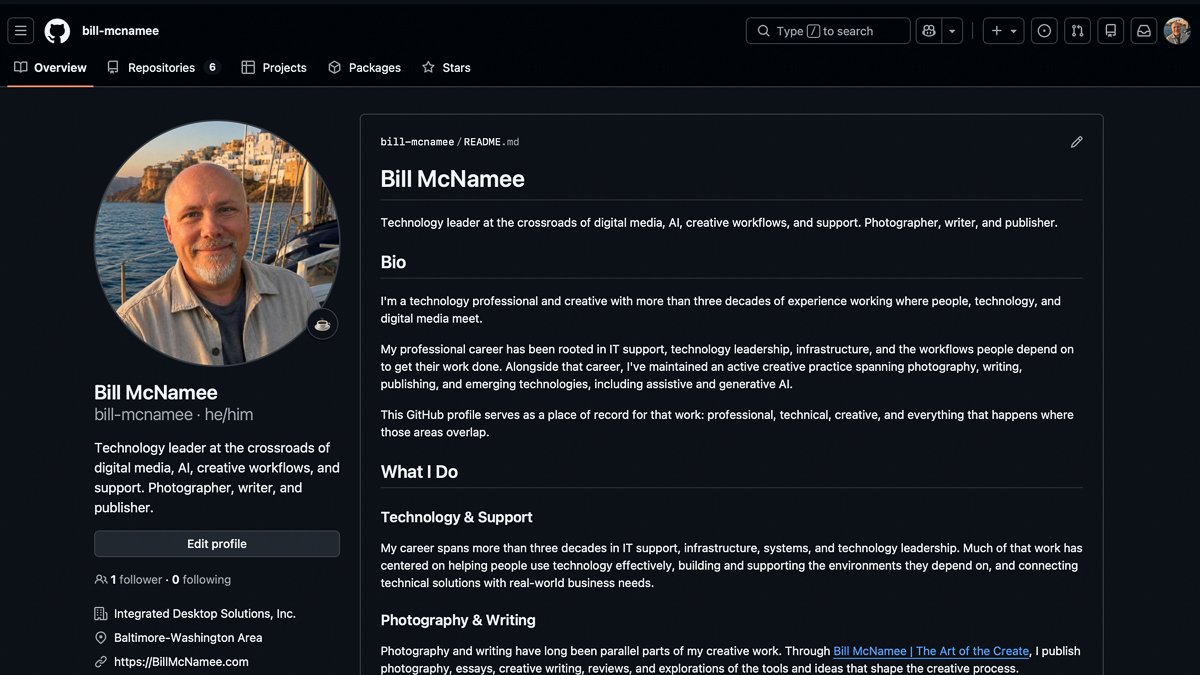Click the search field 'Type / to search'
The image size is (1200, 675).
[x=828, y=31]
